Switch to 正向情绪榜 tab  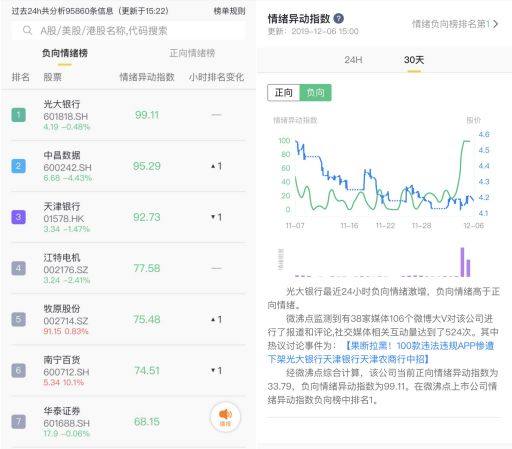[x=192, y=53]
